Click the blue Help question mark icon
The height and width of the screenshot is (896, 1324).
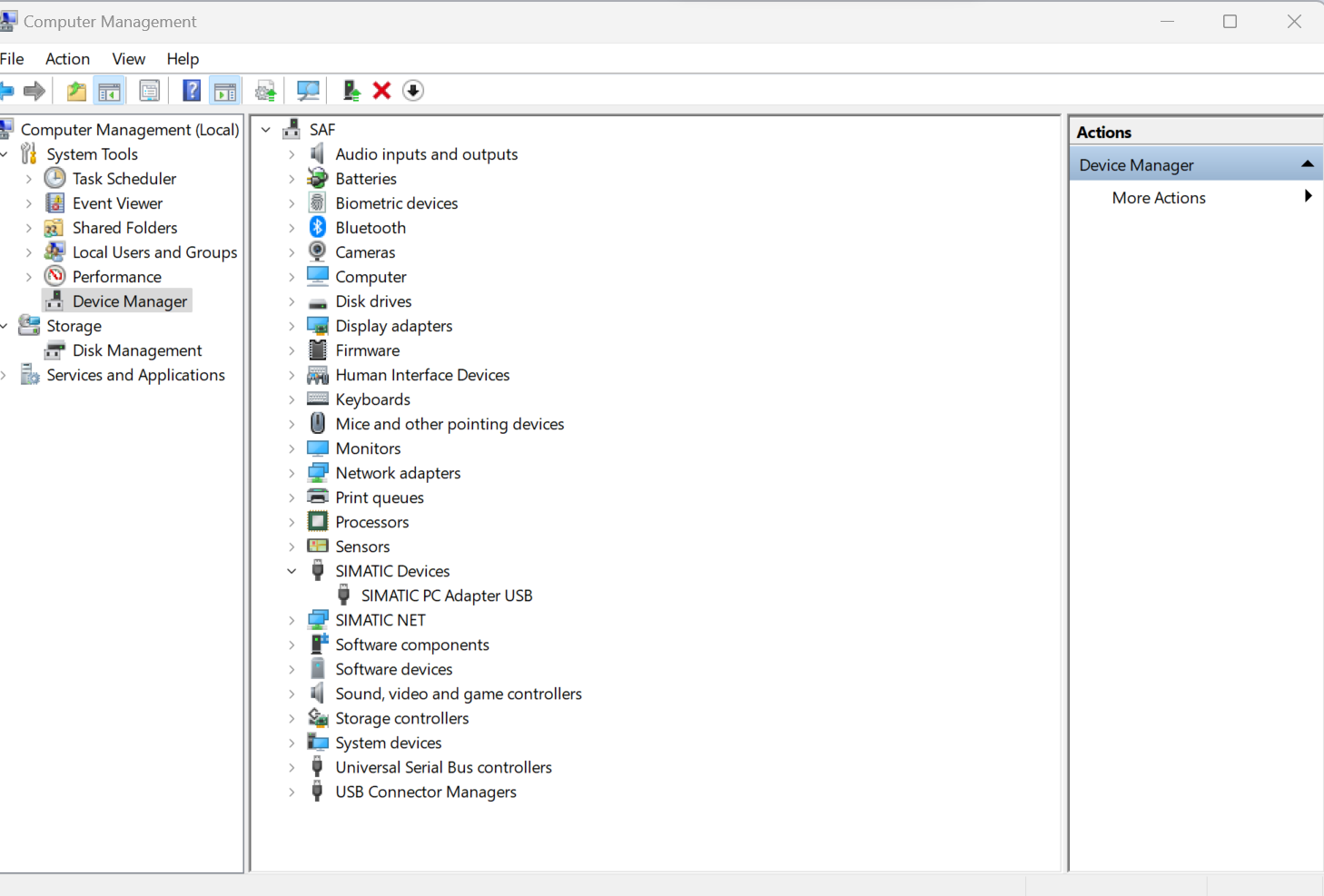coord(192,91)
